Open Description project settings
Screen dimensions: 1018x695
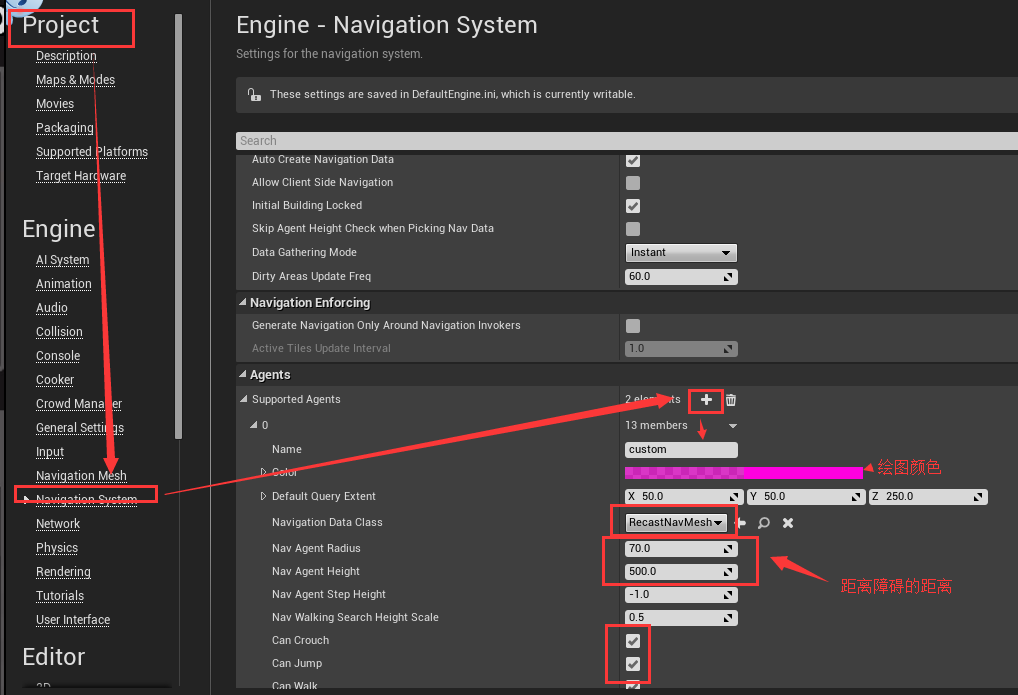[x=66, y=56]
